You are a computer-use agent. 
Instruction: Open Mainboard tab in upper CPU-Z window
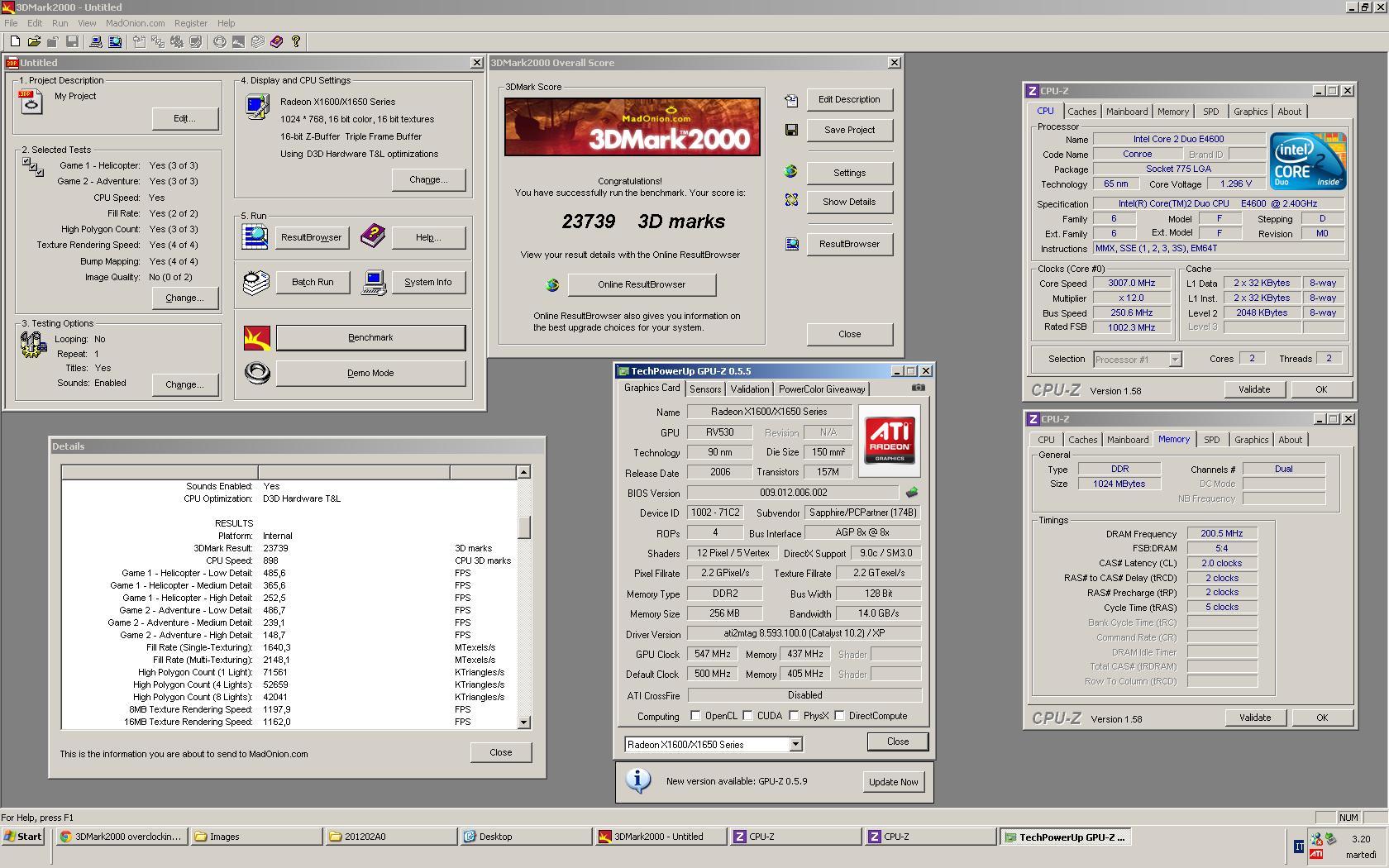pyautogui.click(x=1127, y=112)
